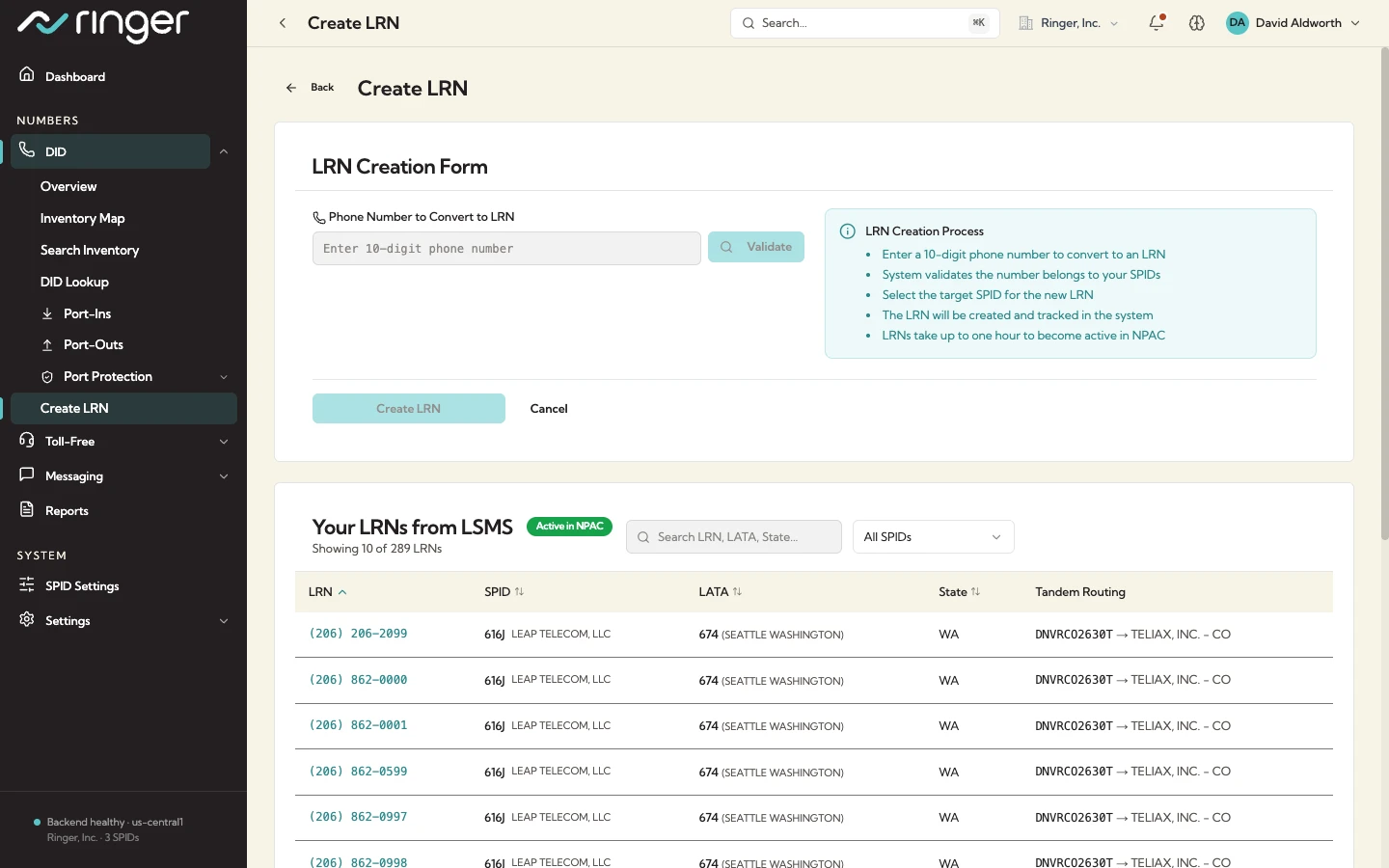Click the Settings gear icon
This screenshot has width=1389, height=868.
(x=27, y=619)
